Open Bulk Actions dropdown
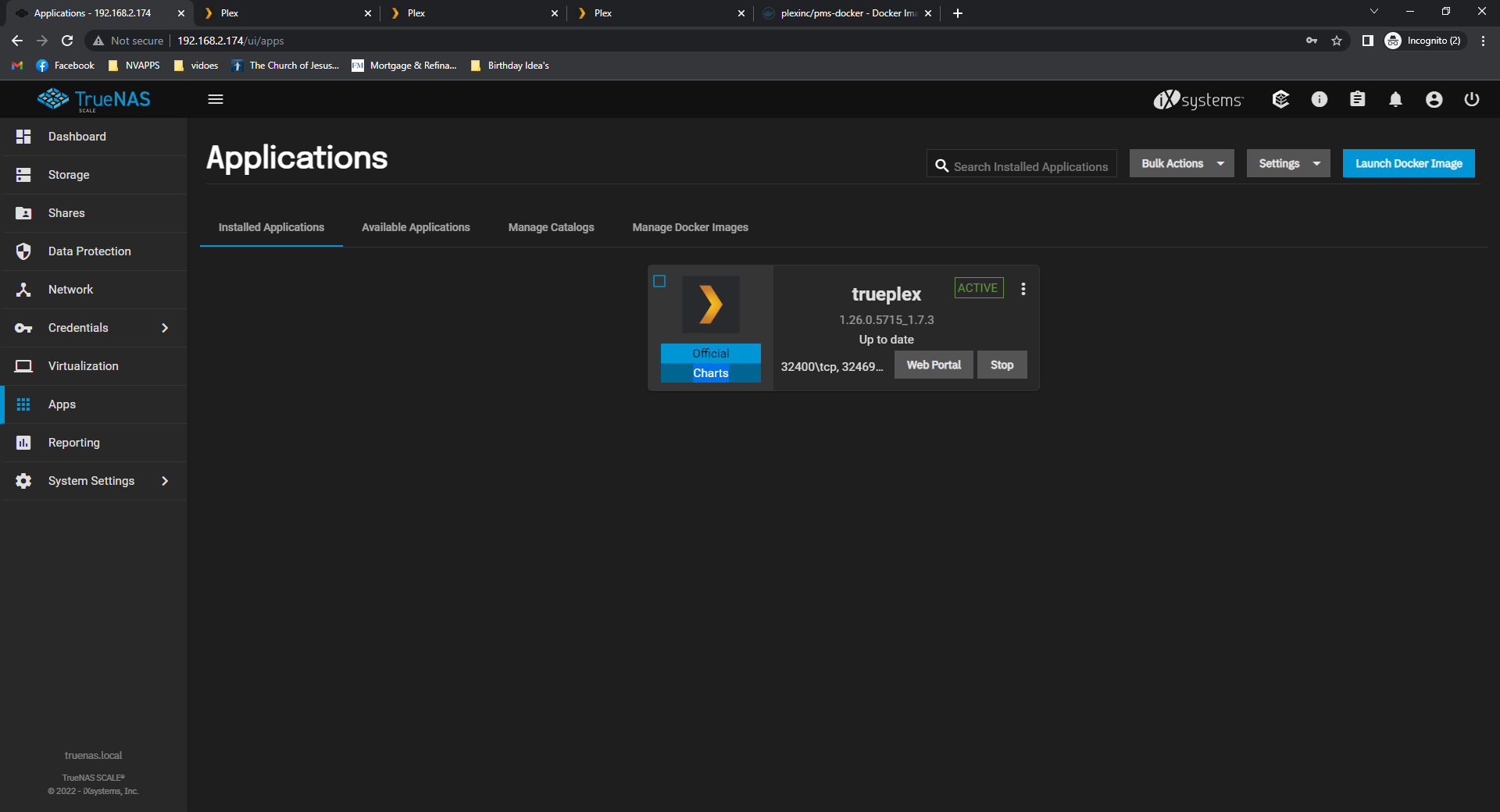1500x812 pixels. pos(1182,163)
